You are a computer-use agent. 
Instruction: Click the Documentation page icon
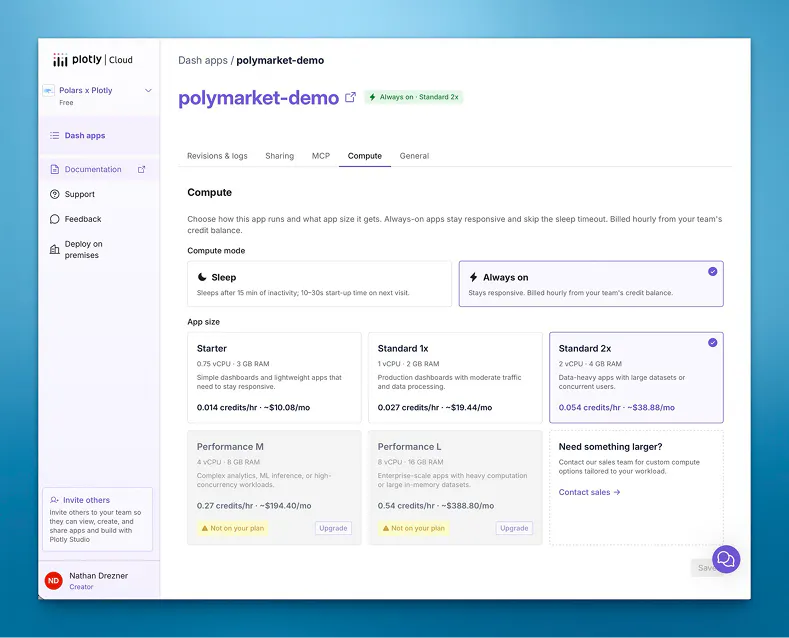pos(55,169)
